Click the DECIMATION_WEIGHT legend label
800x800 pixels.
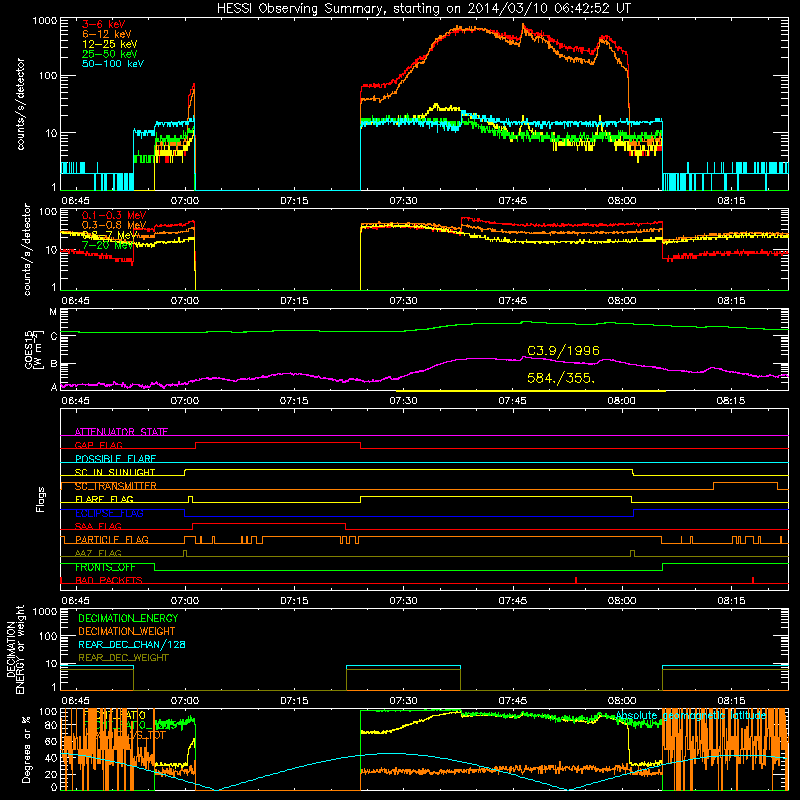pyautogui.click(x=127, y=631)
